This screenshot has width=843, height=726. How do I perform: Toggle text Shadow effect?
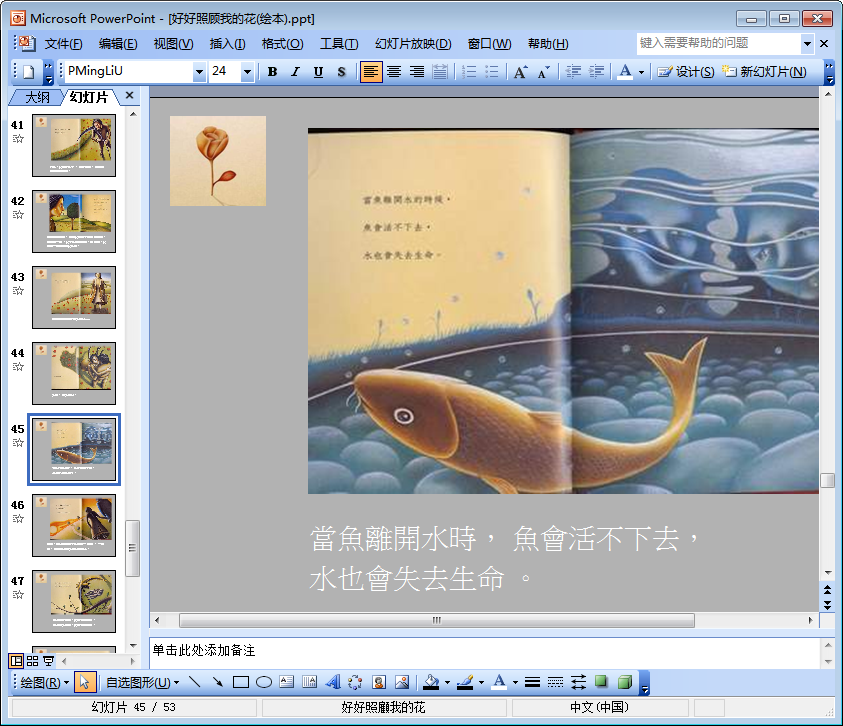click(x=341, y=72)
